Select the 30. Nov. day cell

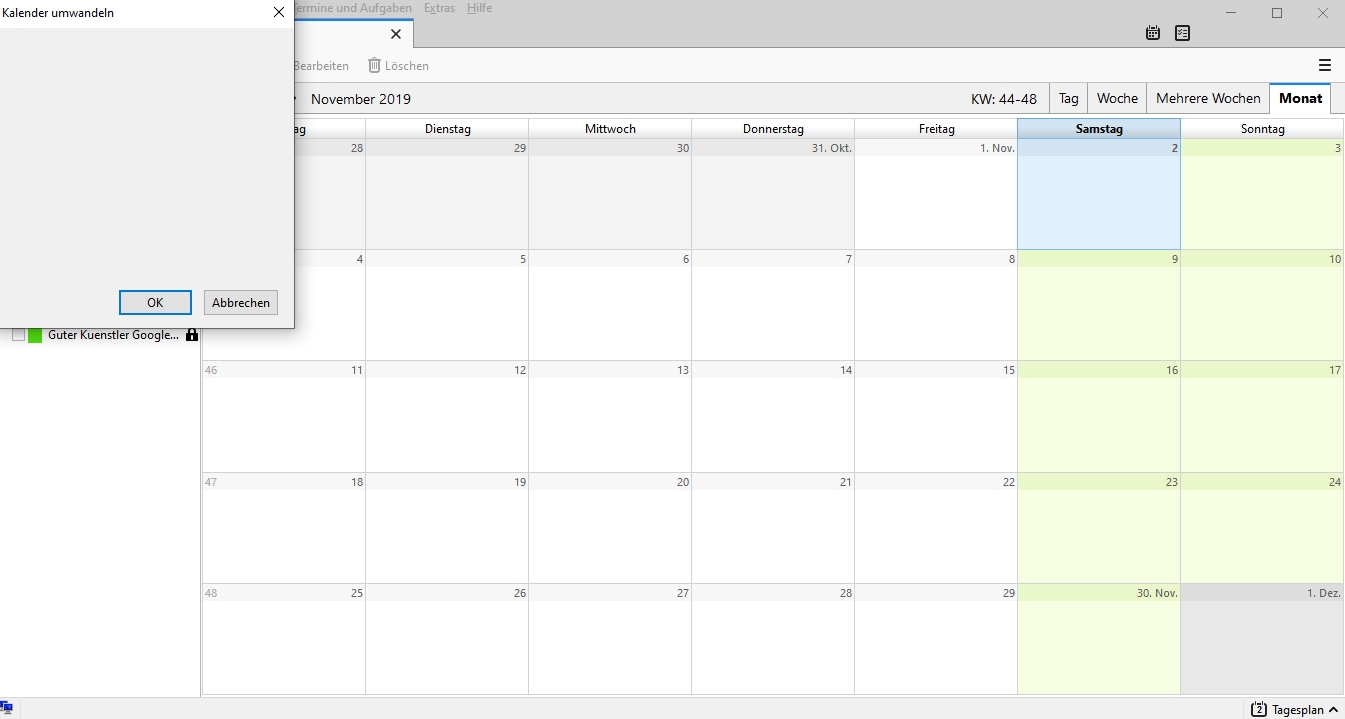(1099, 639)
